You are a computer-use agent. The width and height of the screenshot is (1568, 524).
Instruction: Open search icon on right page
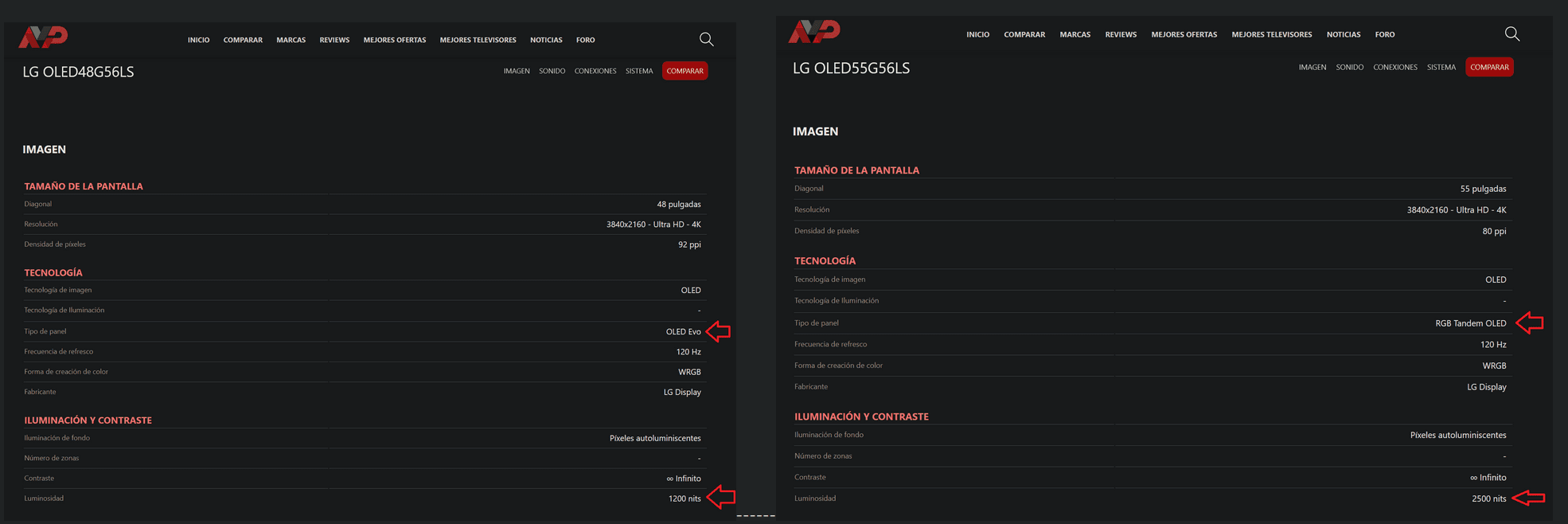[x=1512, y=33]
